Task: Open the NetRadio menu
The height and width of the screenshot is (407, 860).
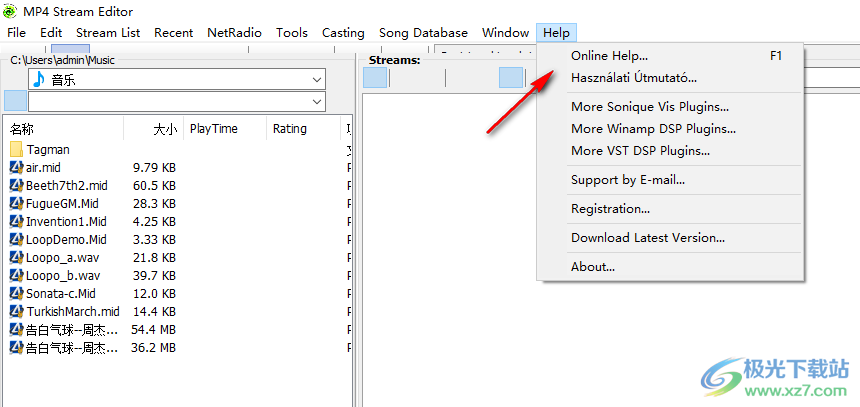Action: pos(234,33)
